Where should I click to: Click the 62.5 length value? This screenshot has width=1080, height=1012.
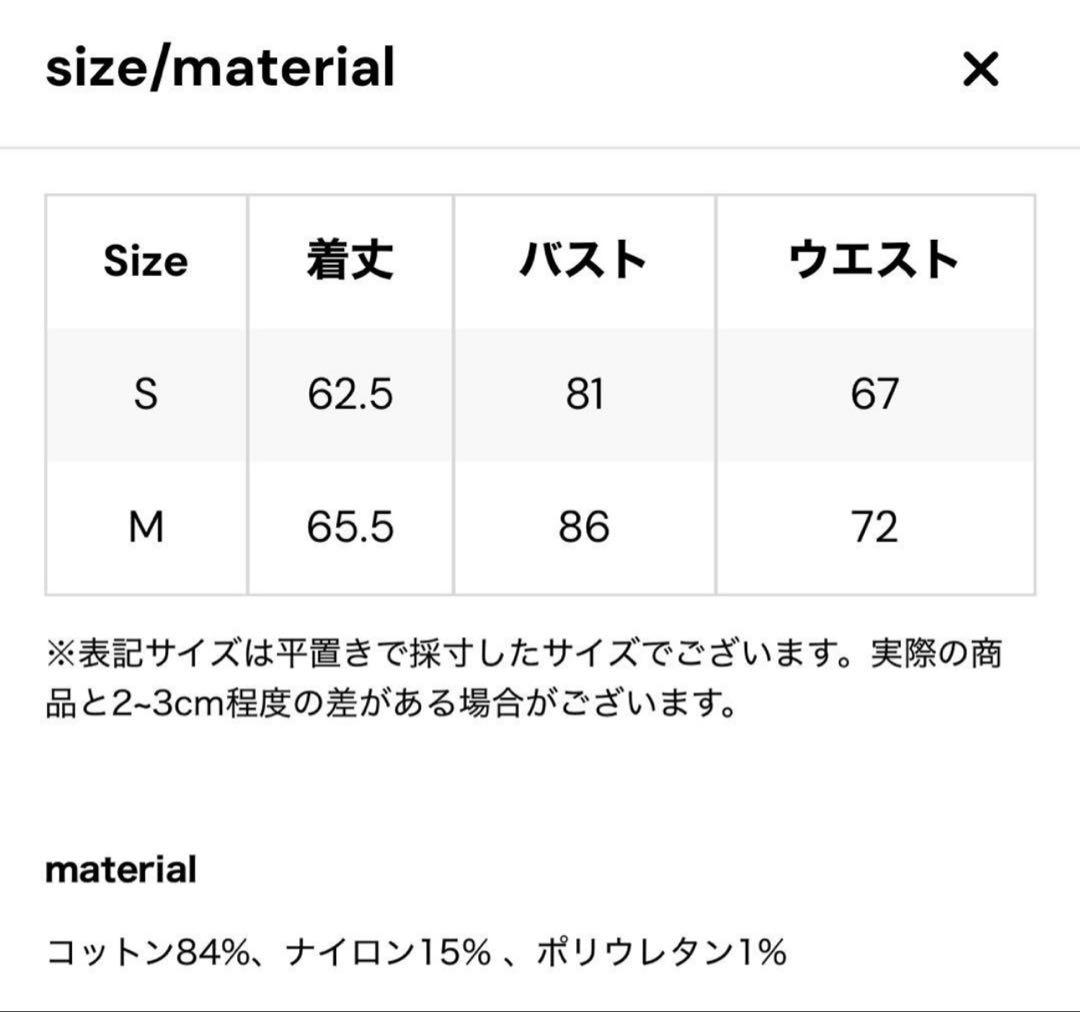pos(350,394)
